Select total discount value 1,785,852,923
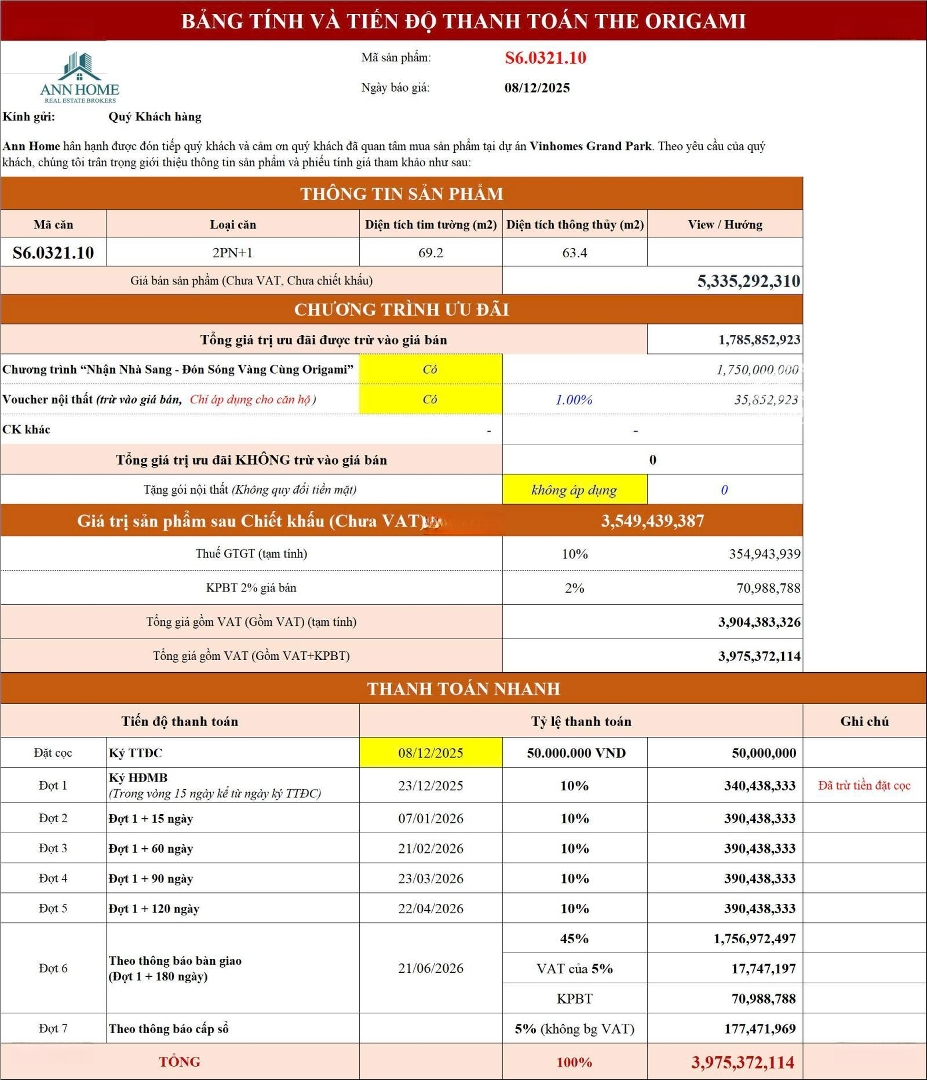The image size is (927, 1080). [x=758, y=340]
